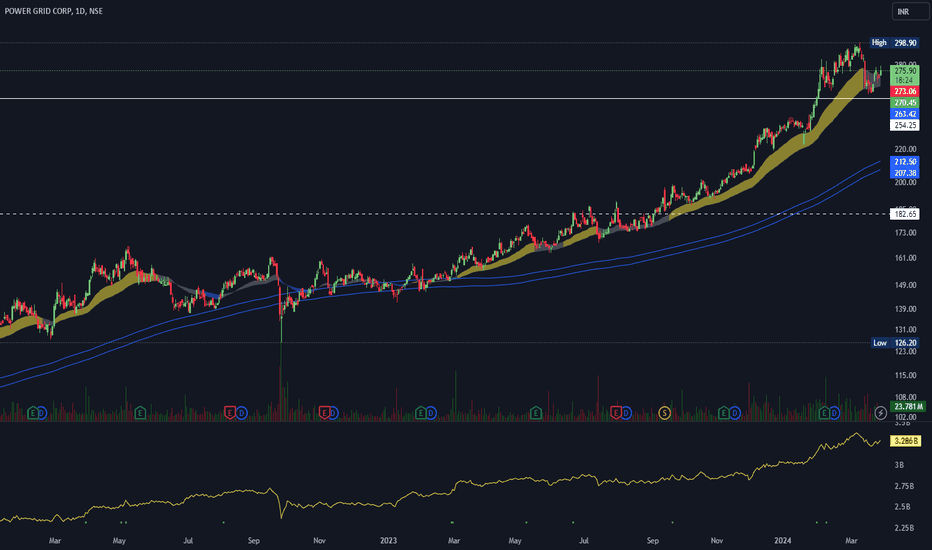
Task: Open the lone green E marker above May 2022
Action: (140, 413)
